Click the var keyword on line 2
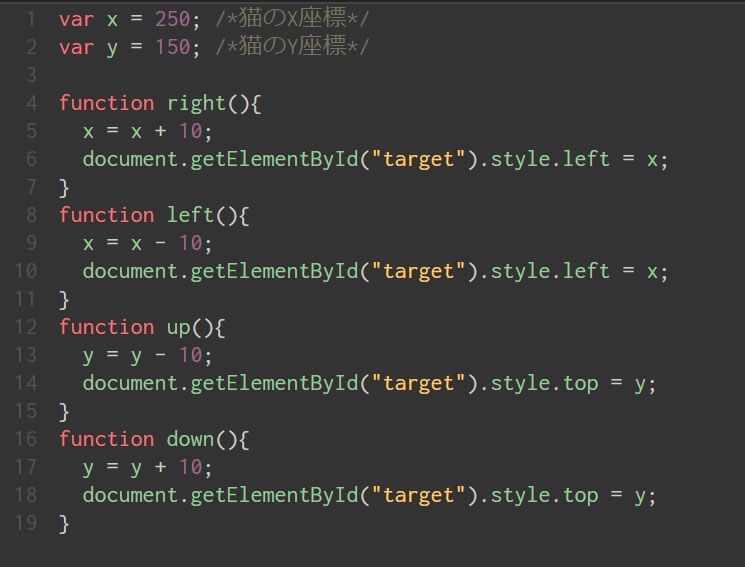The image size is (745, 567). click(x=76, y=47)
